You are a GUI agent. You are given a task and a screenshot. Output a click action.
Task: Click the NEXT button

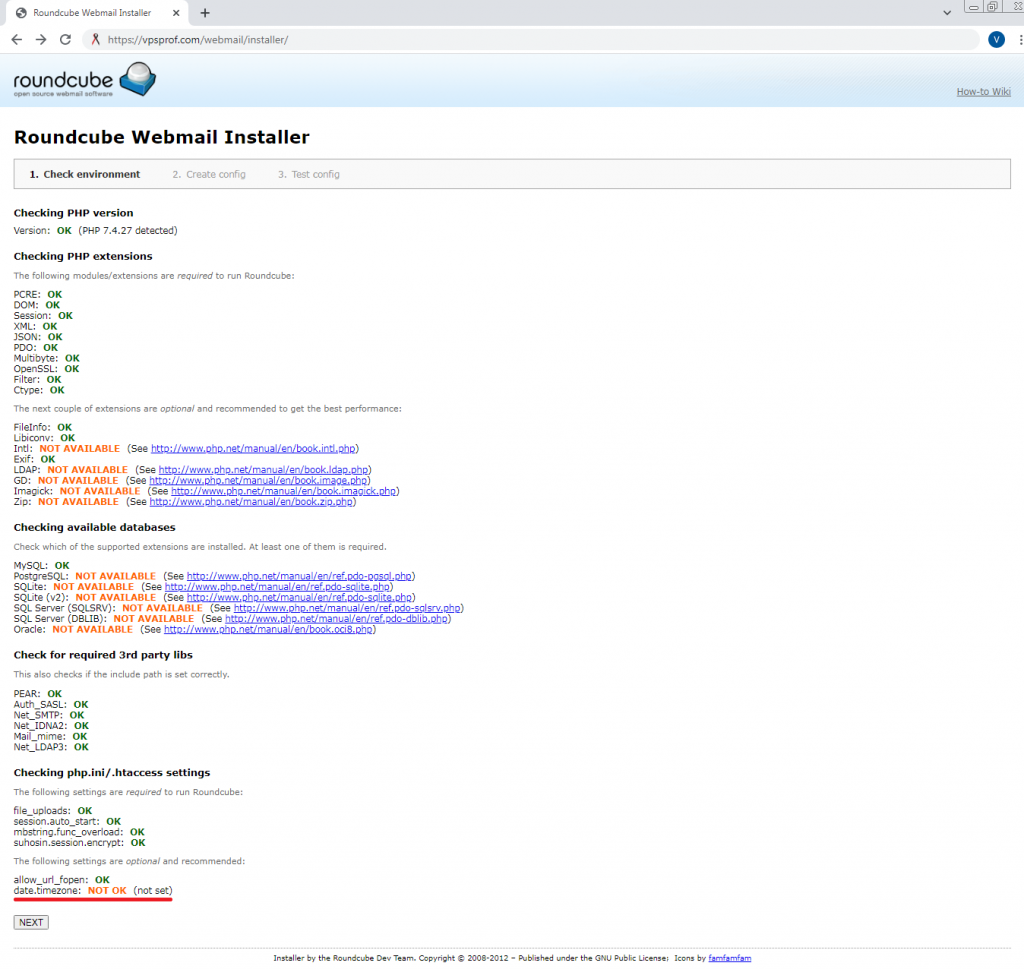(x=31, y=923)
